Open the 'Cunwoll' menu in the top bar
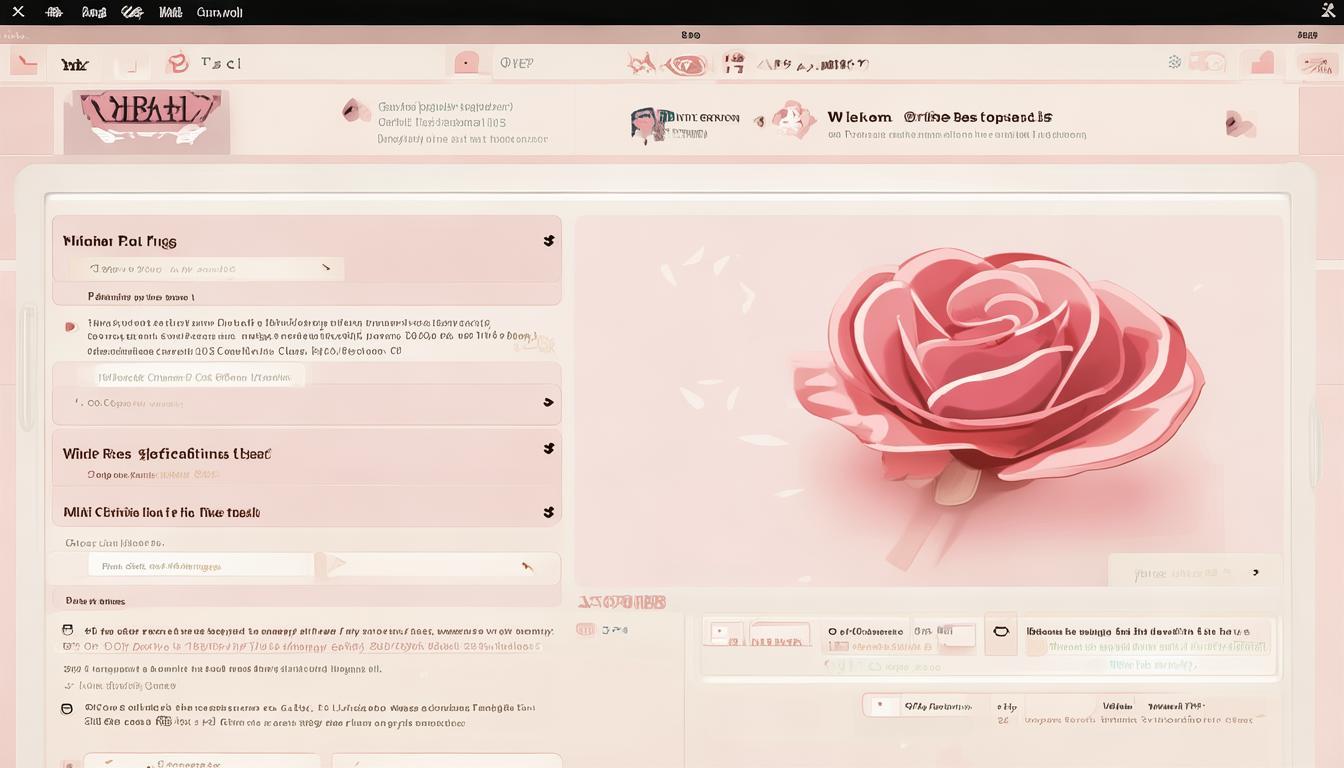The height and width of the screenshot is (768, 1344). pos(219,13)
